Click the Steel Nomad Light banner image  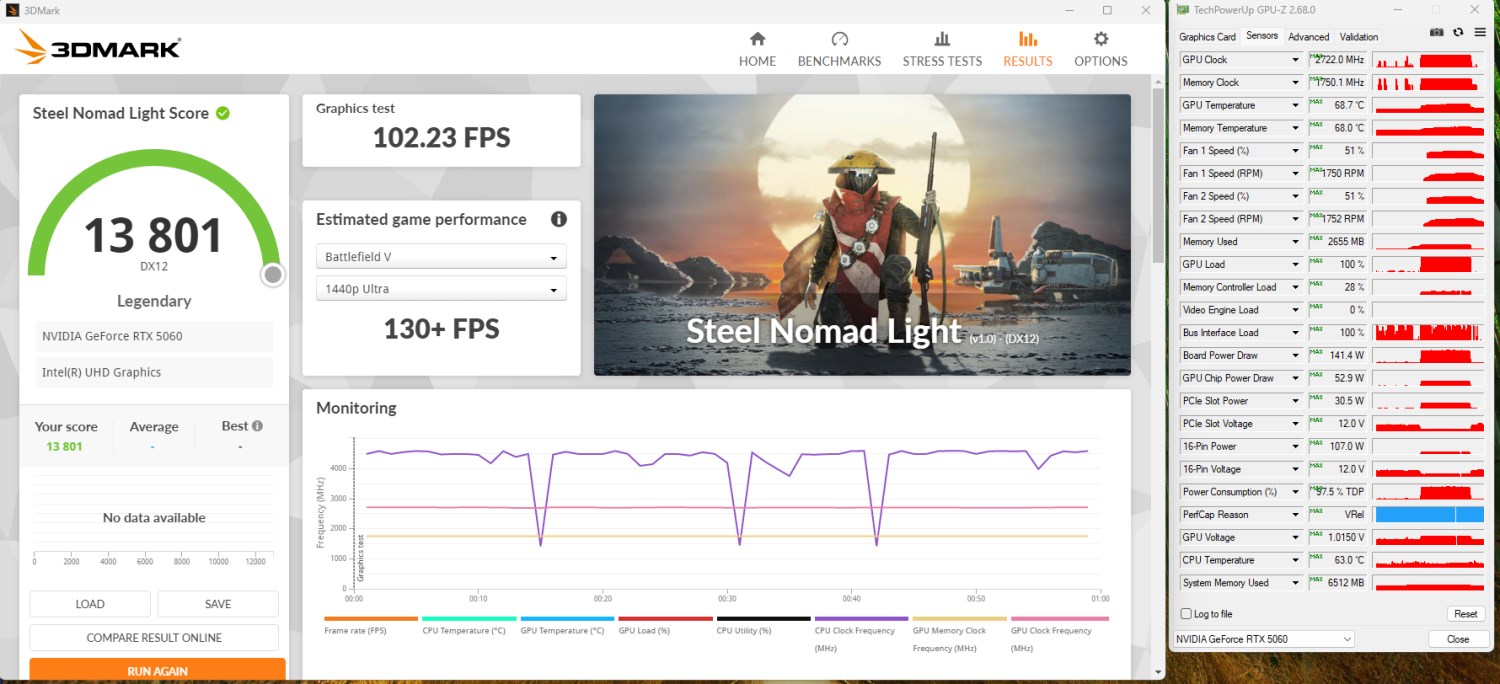[862, 235]
